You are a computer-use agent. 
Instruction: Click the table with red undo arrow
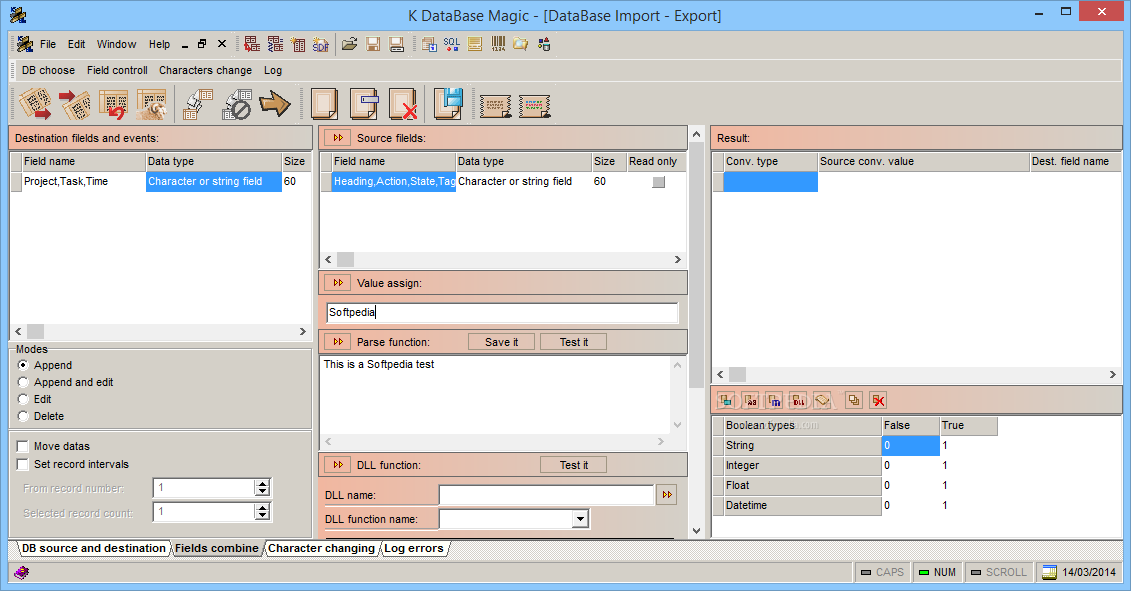pyautogui.click(x=113, y=105)
